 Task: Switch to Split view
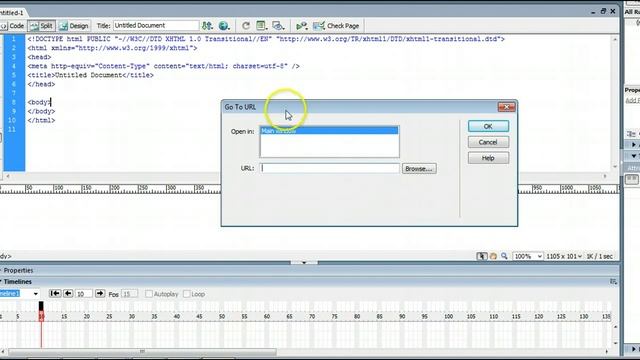pos(42,26)
